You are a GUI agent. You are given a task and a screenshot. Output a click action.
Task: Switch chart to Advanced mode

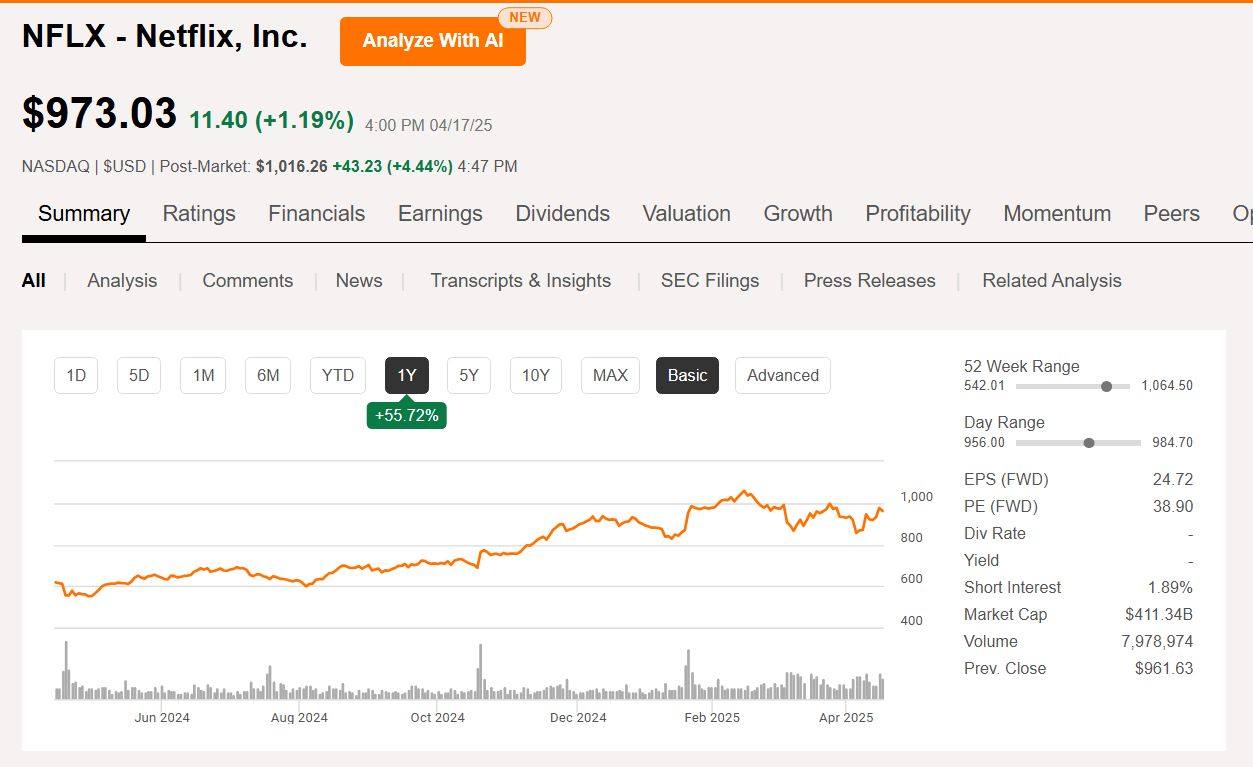point(782,375)
